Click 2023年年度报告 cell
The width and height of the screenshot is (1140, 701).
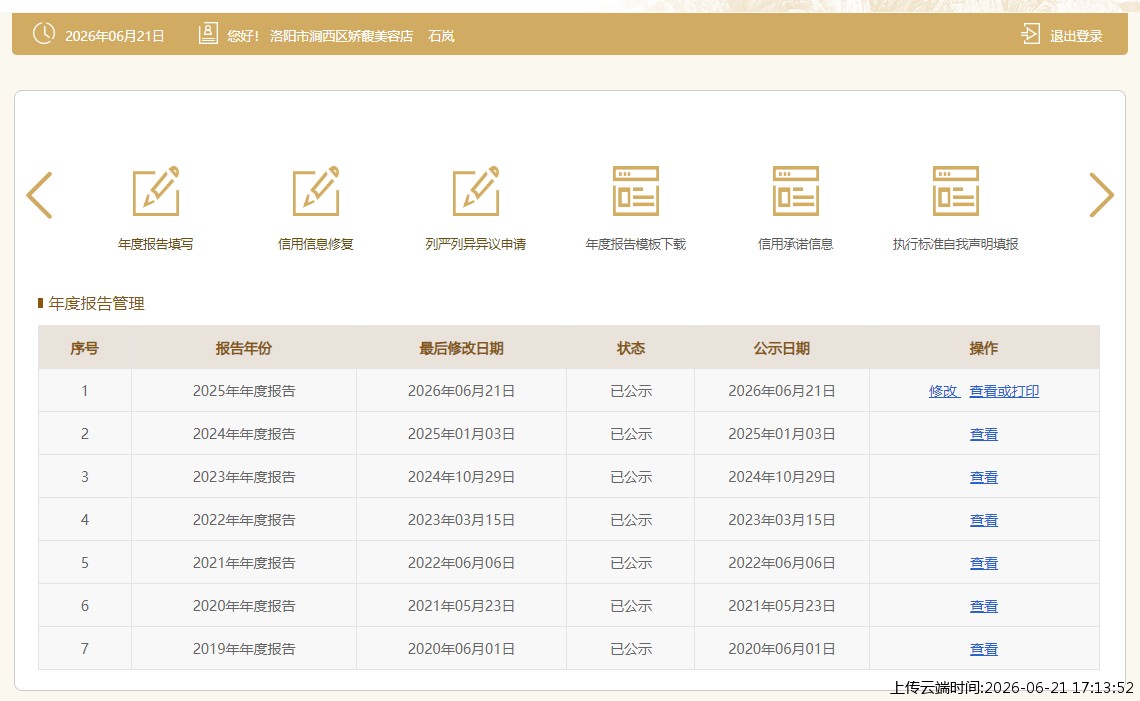point(244,476)
